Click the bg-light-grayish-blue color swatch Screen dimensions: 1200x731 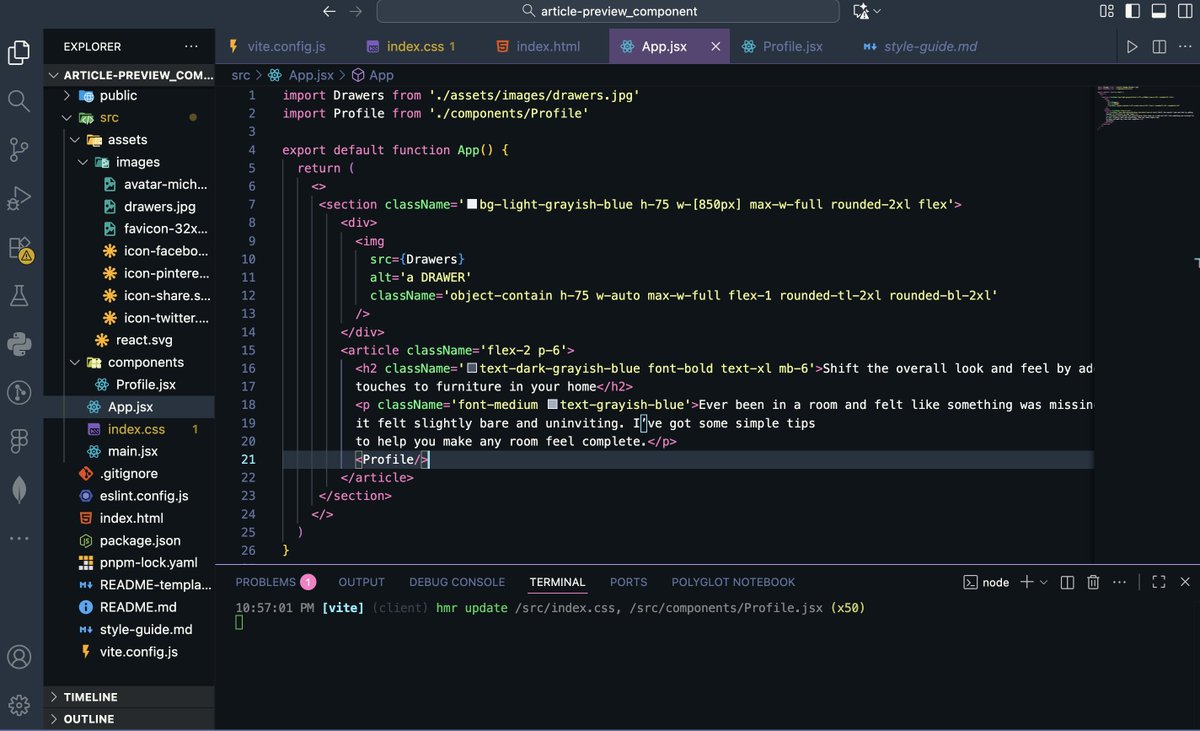(x=472, y=204)
